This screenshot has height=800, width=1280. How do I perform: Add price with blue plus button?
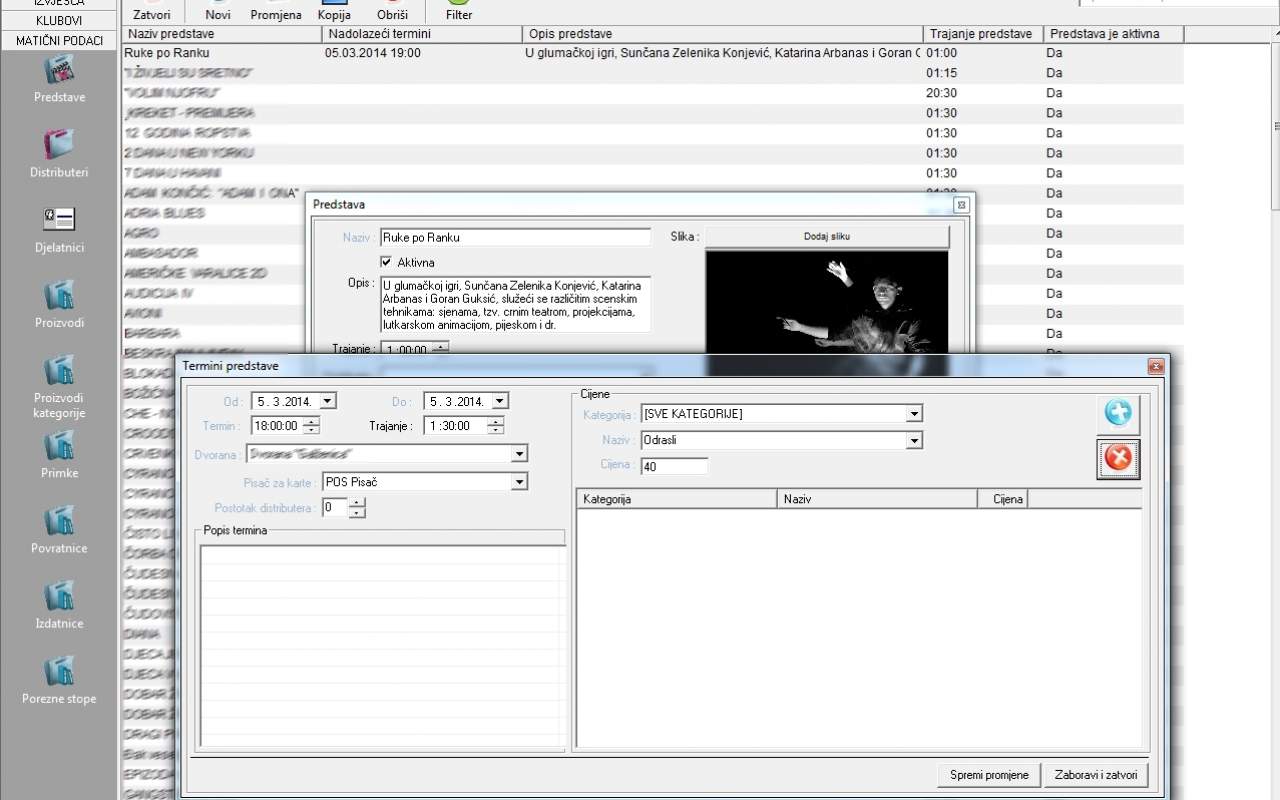pos(1117,414)
